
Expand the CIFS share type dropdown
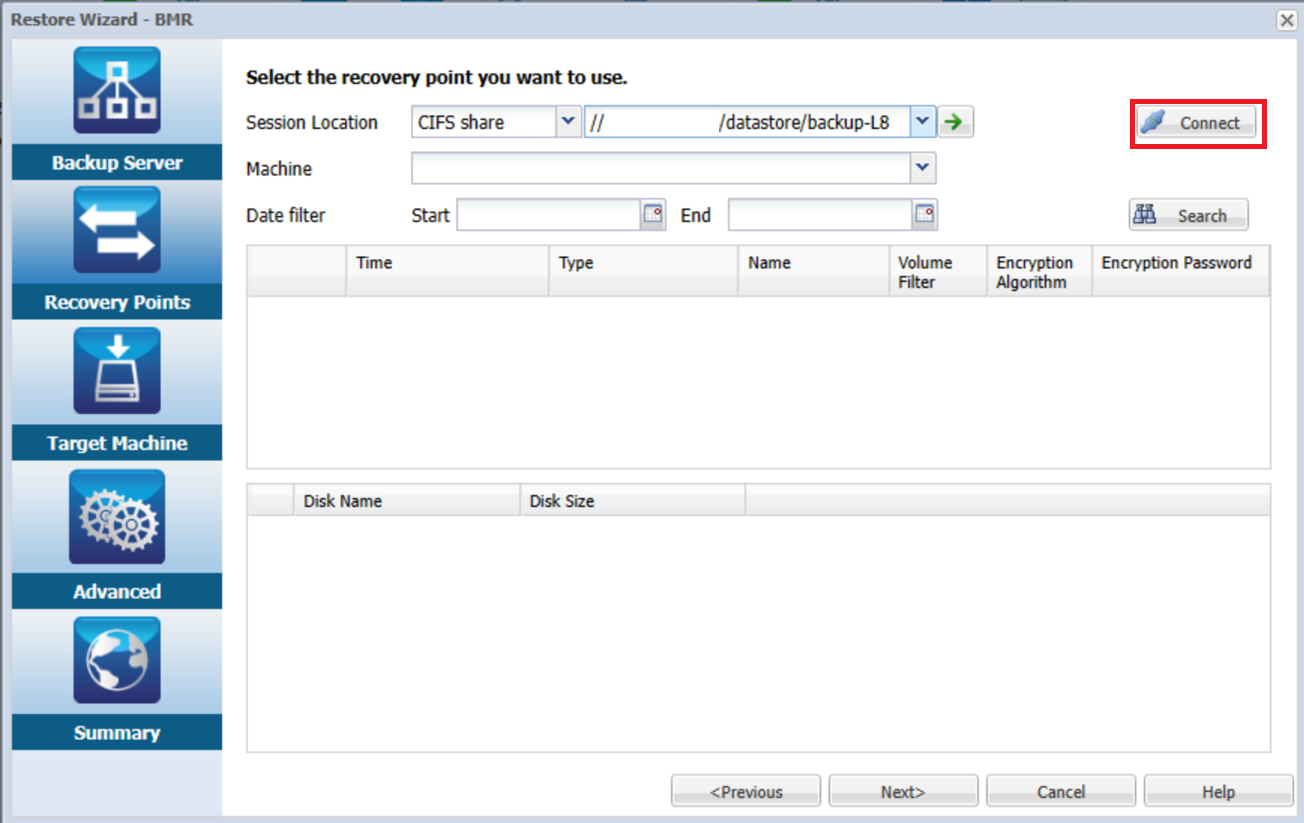pyautogui.click(x=568, y=122)
